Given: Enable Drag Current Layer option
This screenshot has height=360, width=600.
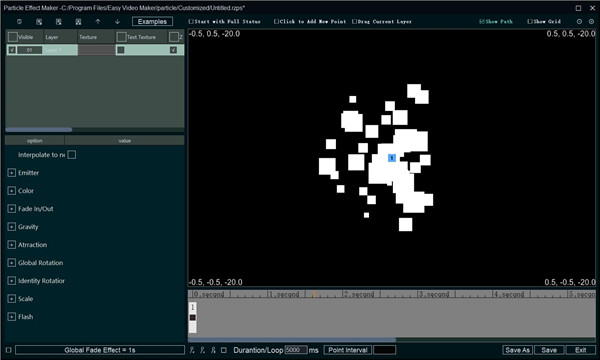Looking at the screenshot, I should [x=354, y=21].
